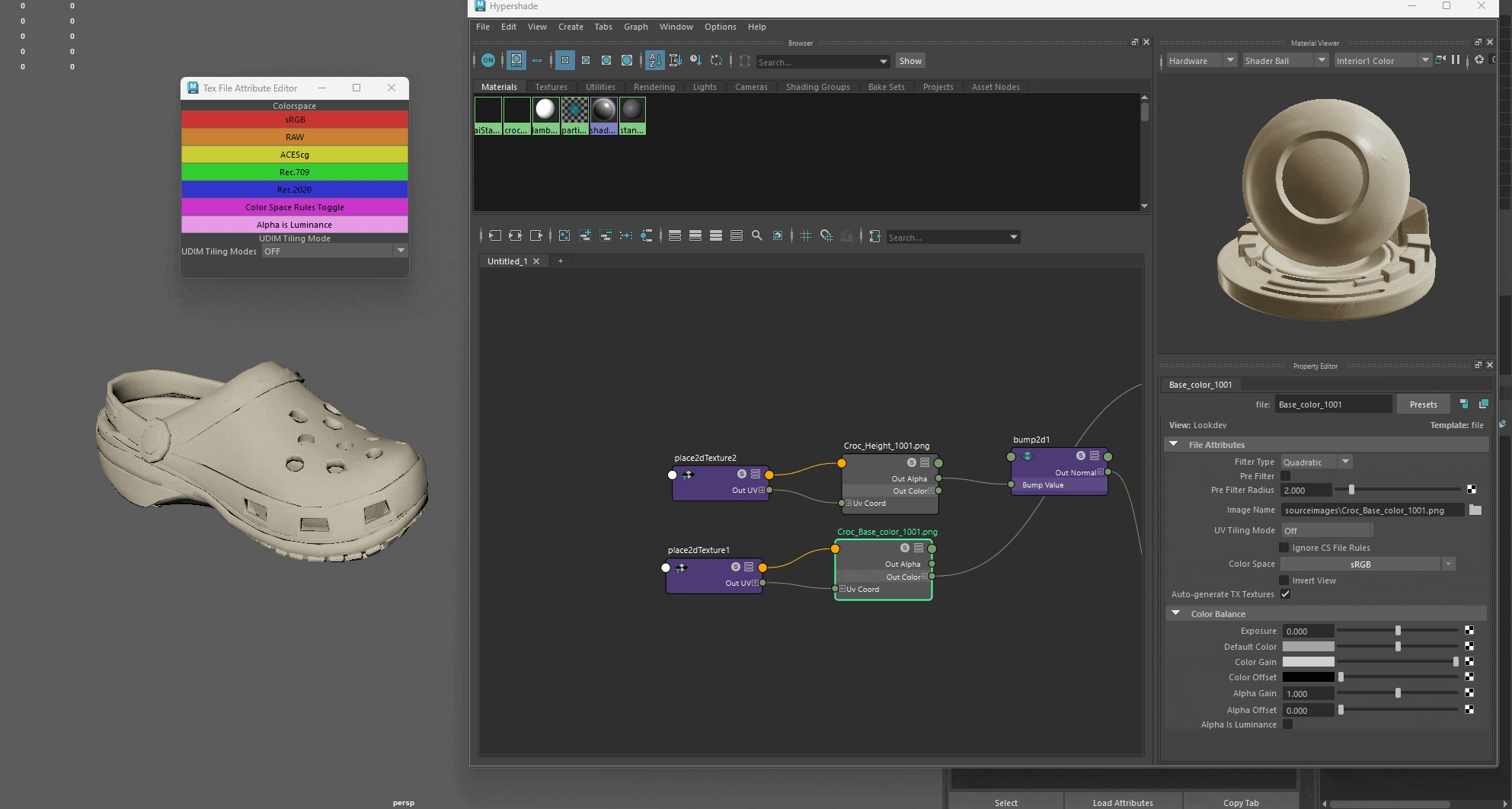Set nodes to full view mode
The height and width of the screenshot is (809, 1512).
point(716,236)
